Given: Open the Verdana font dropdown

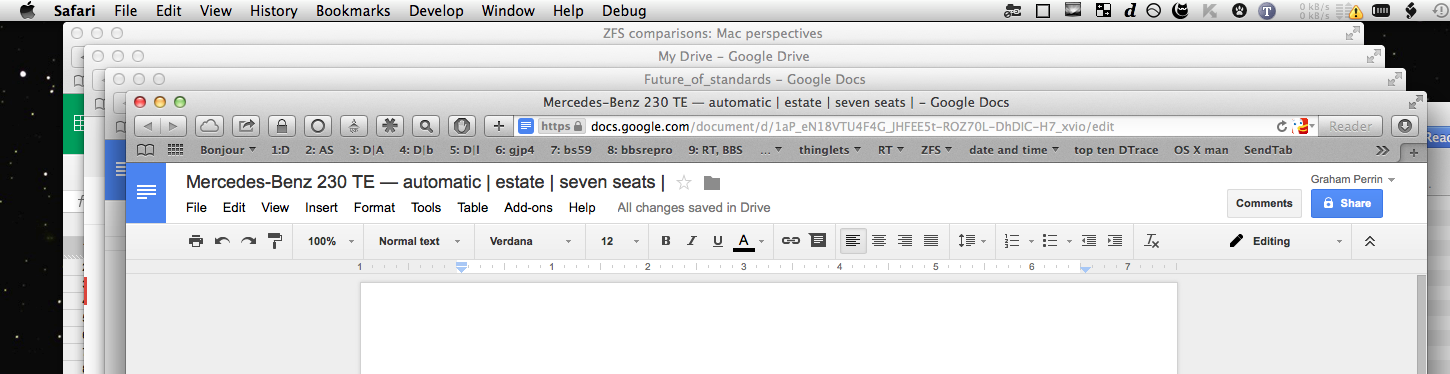Looking at the screenshot, I should 528,241.
